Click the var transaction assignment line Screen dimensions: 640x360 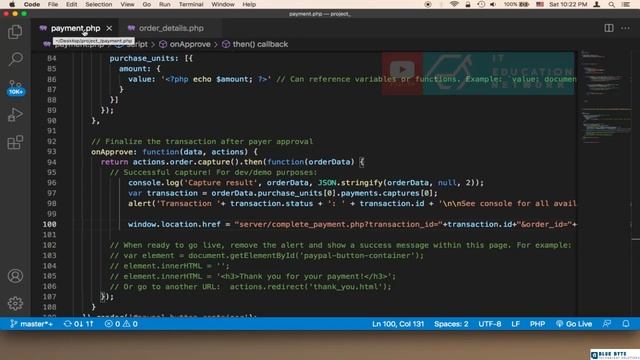(x=282, y=193)
